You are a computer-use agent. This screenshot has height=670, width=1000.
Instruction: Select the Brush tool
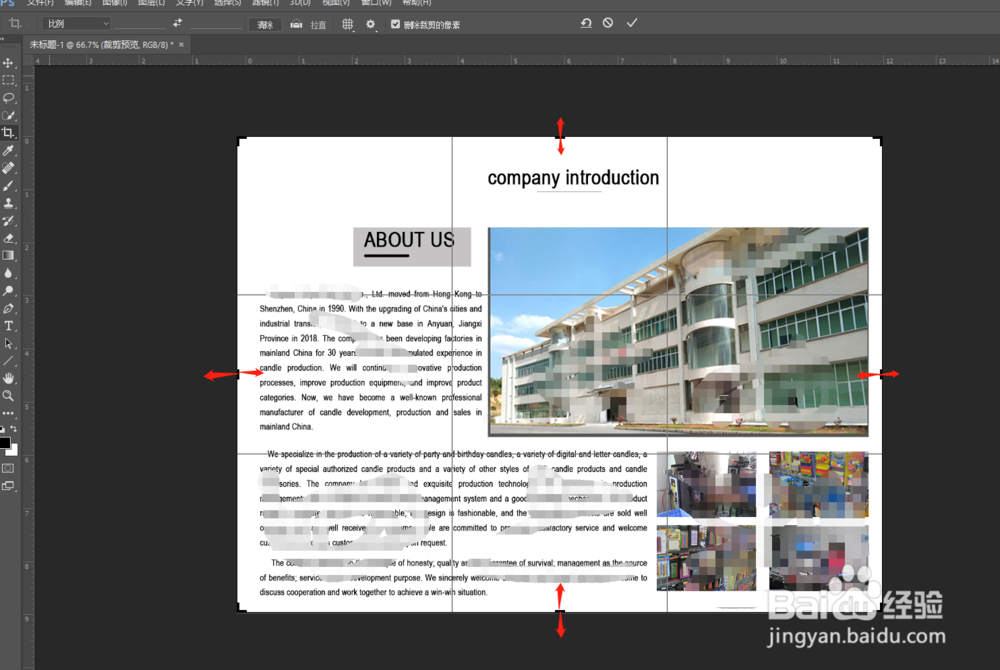point(8,186)
